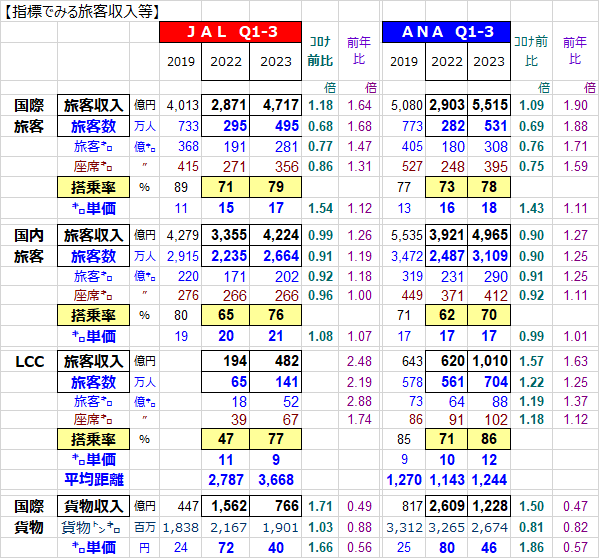Click the cell showing 3,921
This screenshot has width=599, height=558.
pos(447,235)
